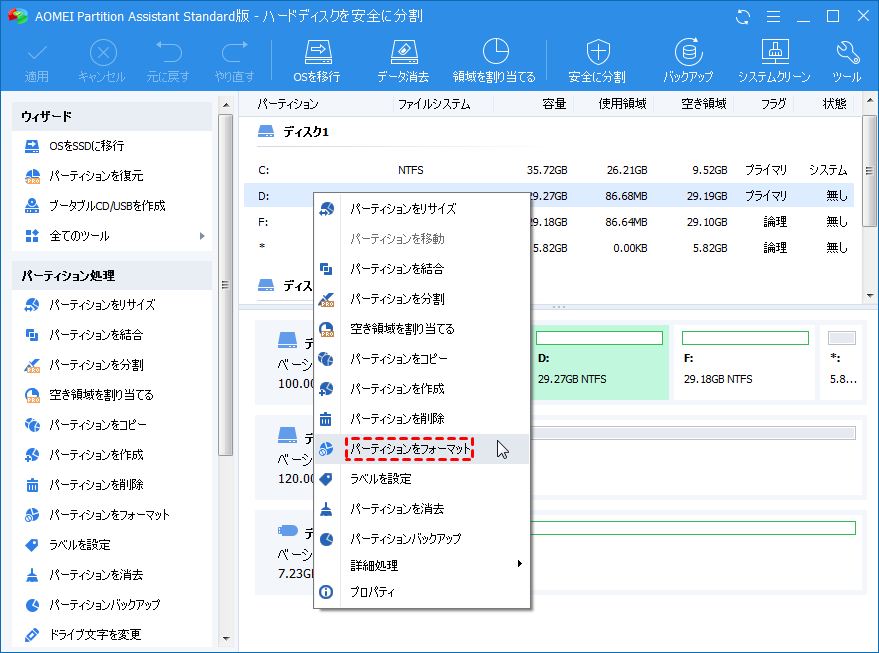Open the 領域を割り当てる toolbar tool

494,61
